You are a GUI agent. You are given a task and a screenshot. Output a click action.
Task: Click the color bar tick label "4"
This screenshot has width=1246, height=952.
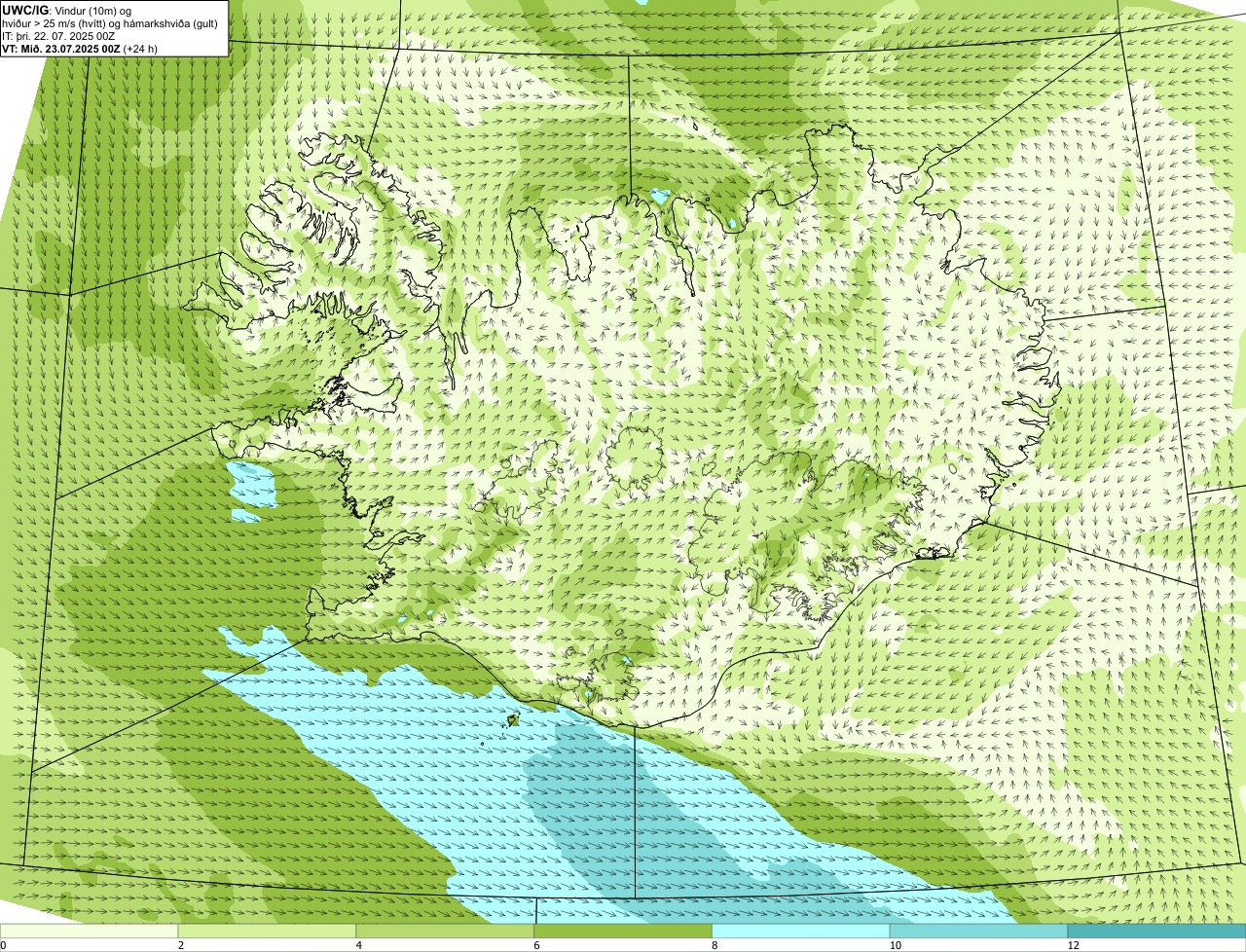(x=359, y=945)
